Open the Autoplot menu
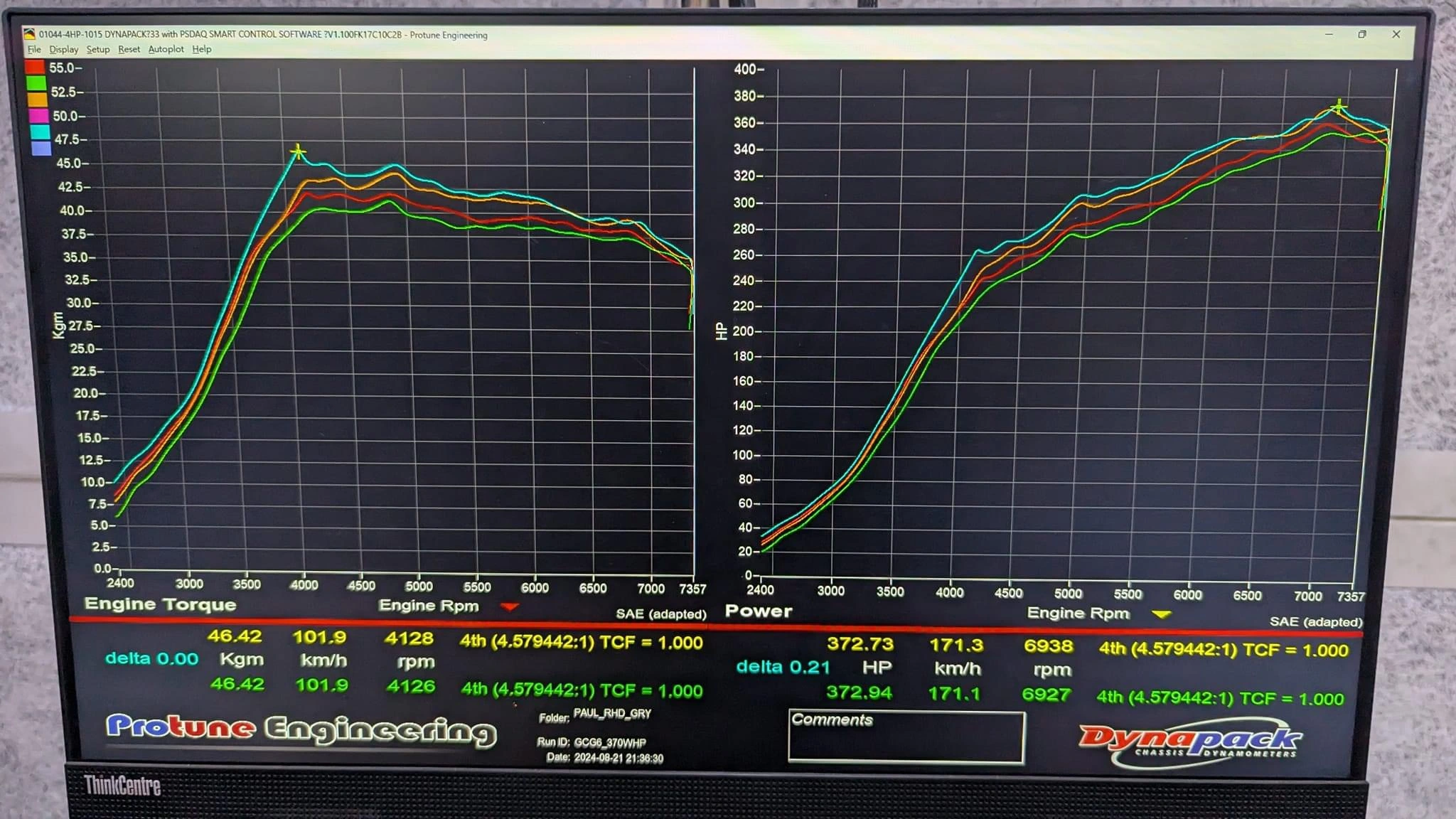The height and width of the screenshot is (819, 1456). pos(166,49)
